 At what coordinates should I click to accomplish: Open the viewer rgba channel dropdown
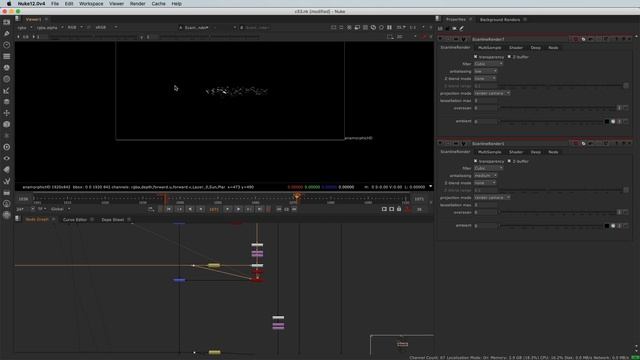coord(24,28)
